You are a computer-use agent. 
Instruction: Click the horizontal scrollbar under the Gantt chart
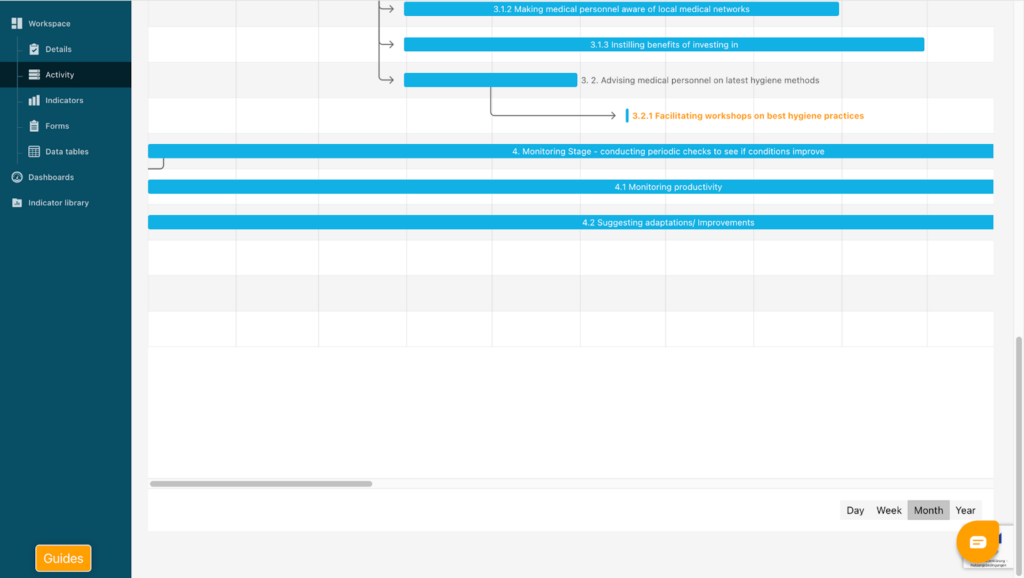click(x=261, y=484)
